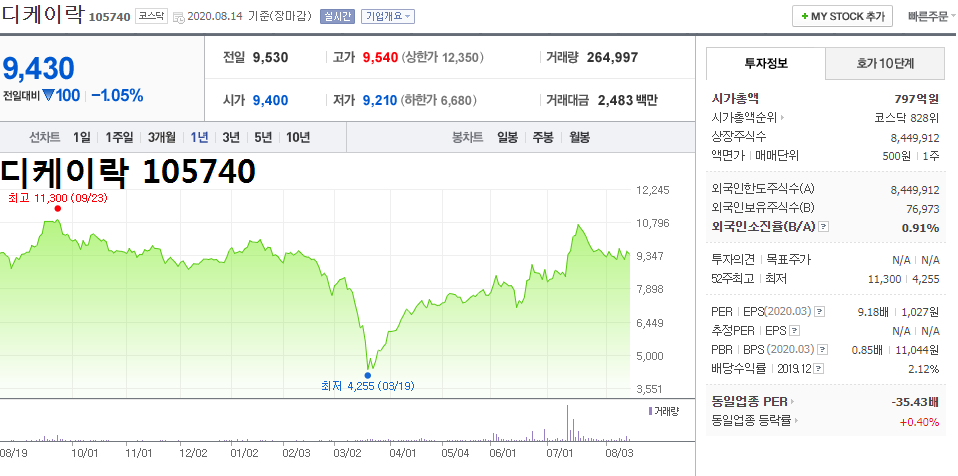Click the 외국인보유주식수 value 76,973
Image resolution: width=958 pixels, height=476 pixels.
click(923, 209)
